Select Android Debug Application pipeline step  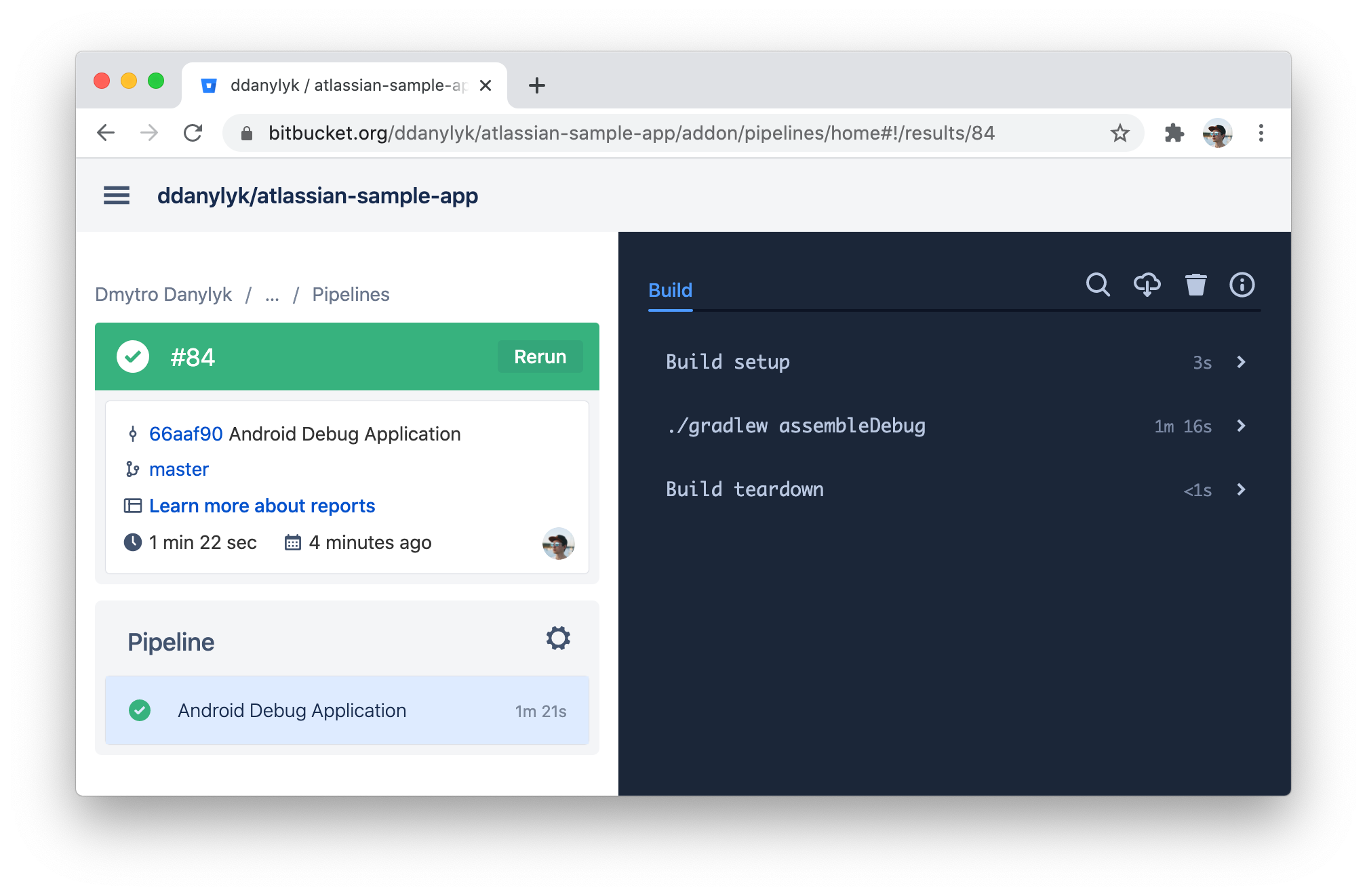346,710
